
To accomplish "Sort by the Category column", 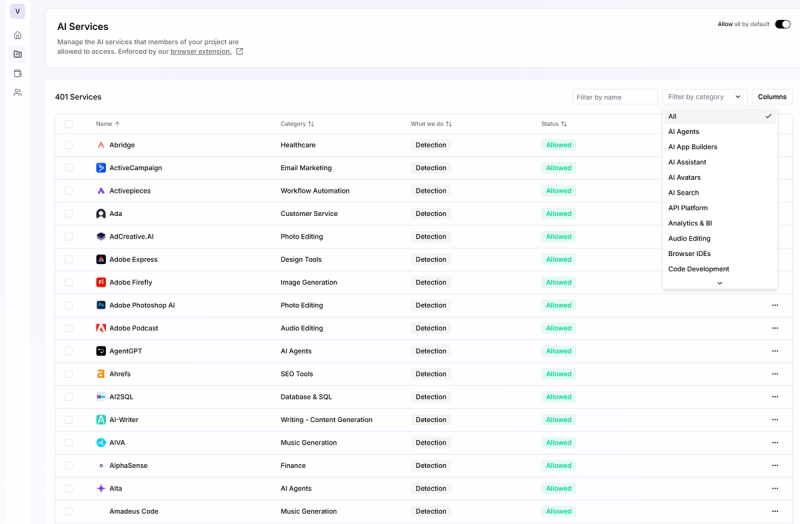I will [297, 124].
